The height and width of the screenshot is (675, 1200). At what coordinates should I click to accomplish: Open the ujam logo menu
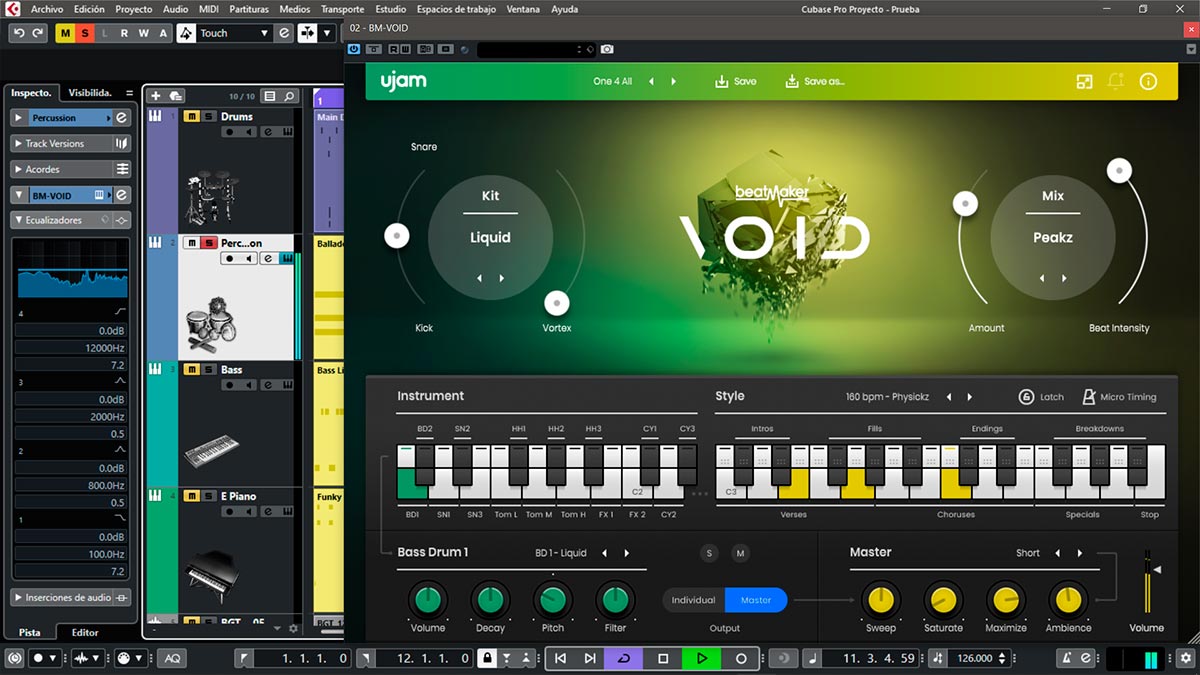click(403, 81)
